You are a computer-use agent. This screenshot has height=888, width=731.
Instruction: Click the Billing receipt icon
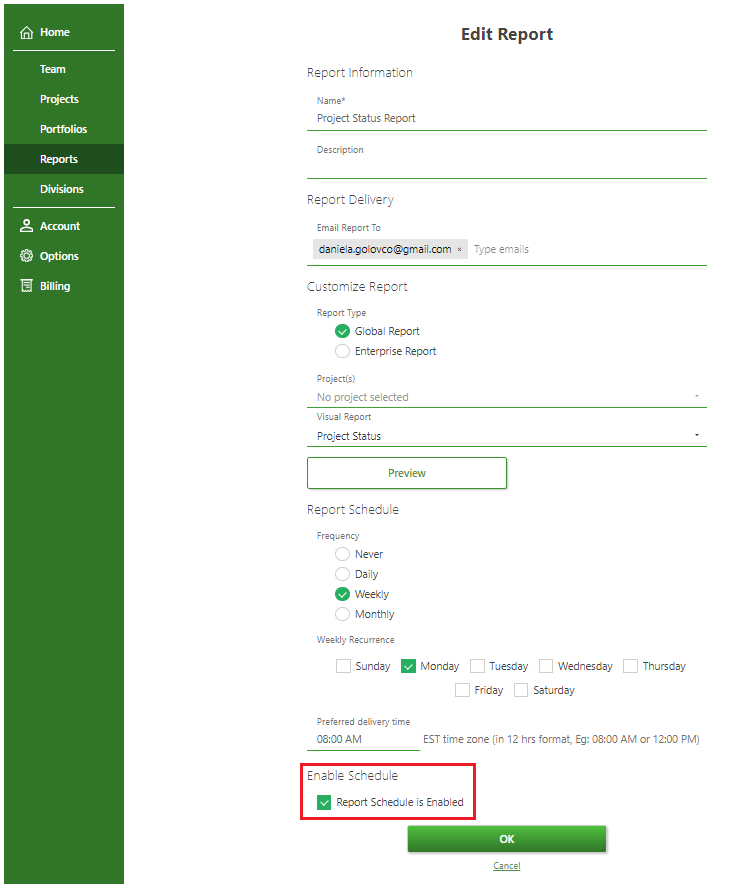[x=27, y=286]
